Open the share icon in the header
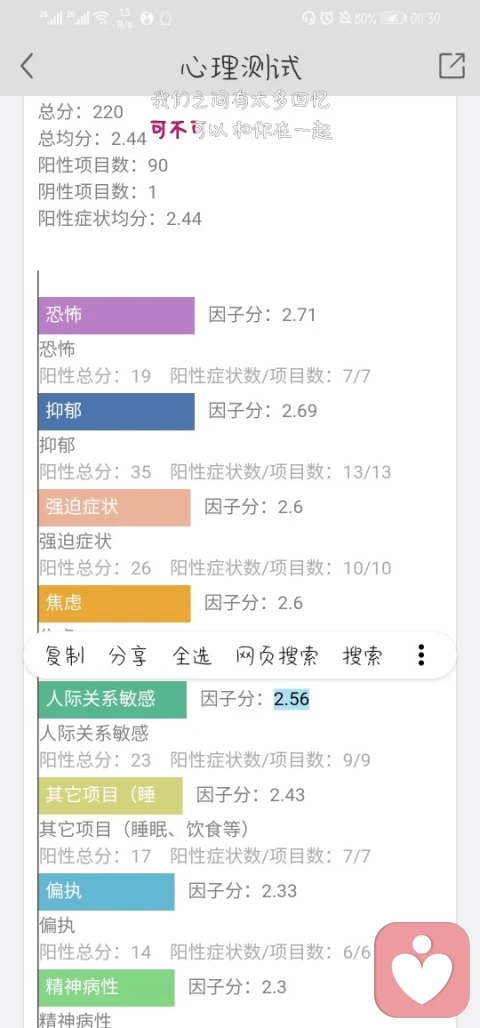This screenshot has height=1028, width=480. 452,66
